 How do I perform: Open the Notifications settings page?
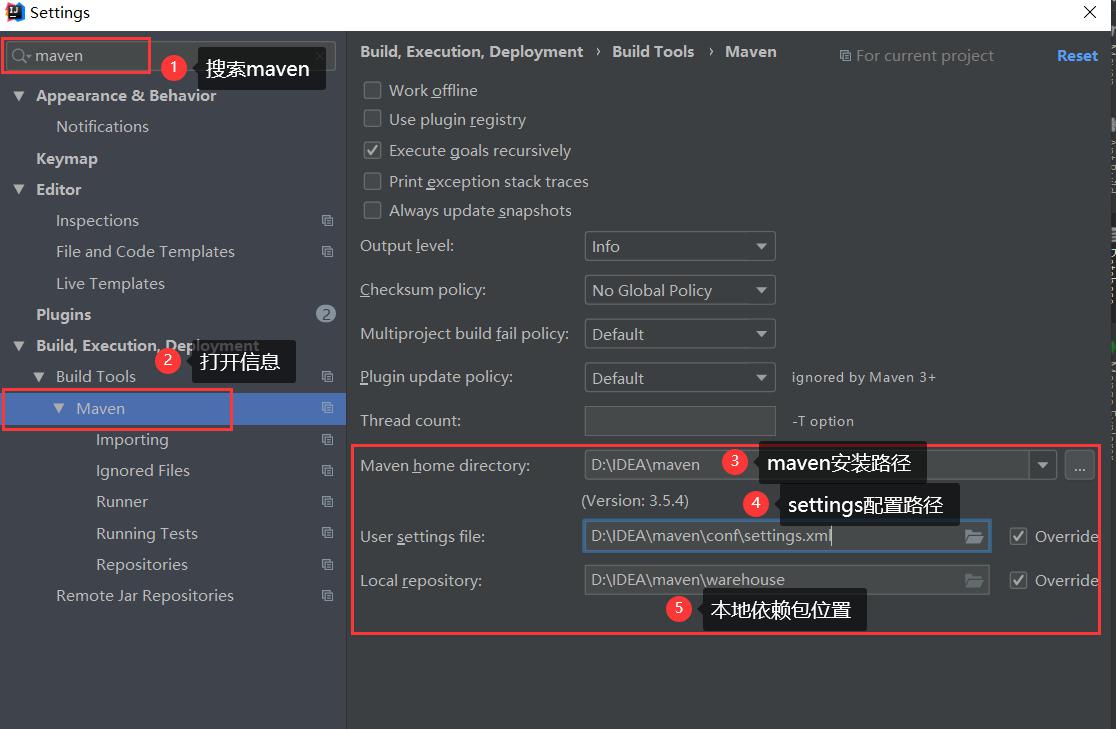click(102, 127)
